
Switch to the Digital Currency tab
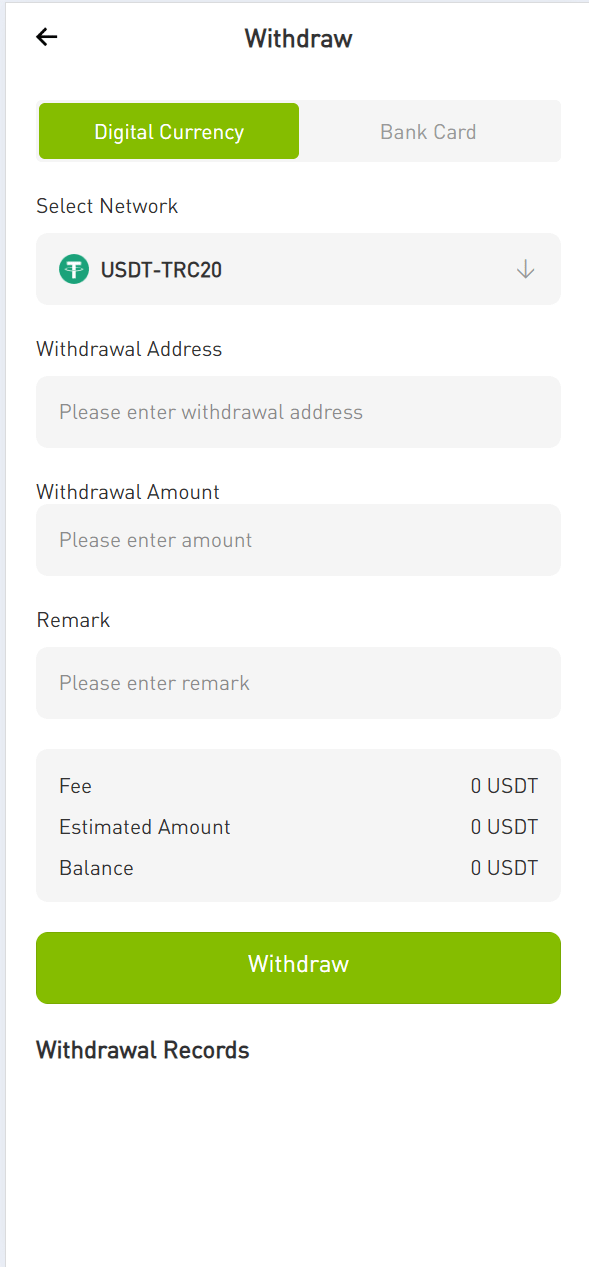tap(169, 131)
